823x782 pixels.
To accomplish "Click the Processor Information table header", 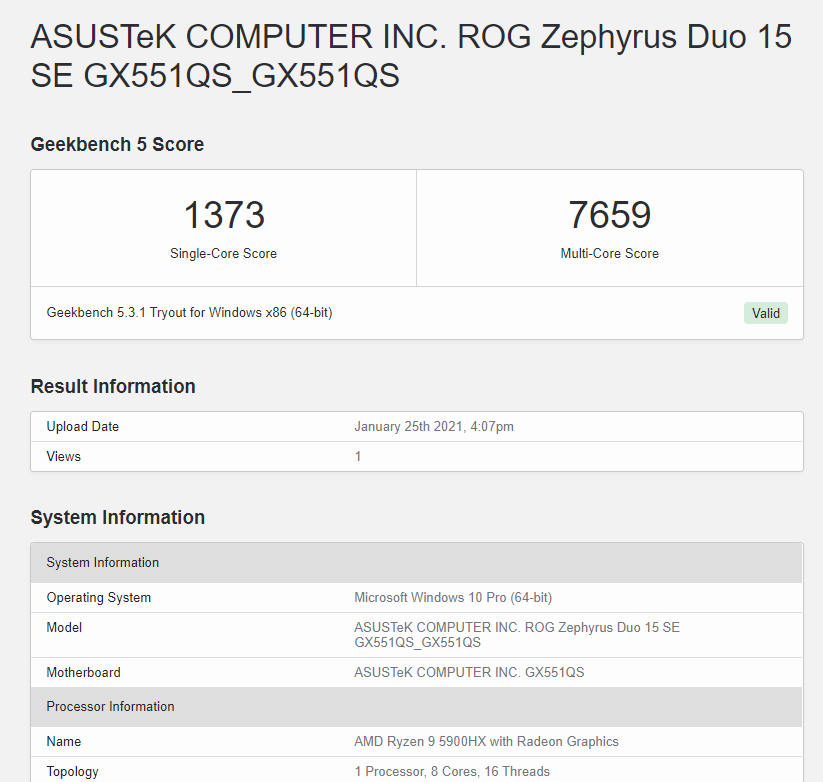I will point(416,707).
